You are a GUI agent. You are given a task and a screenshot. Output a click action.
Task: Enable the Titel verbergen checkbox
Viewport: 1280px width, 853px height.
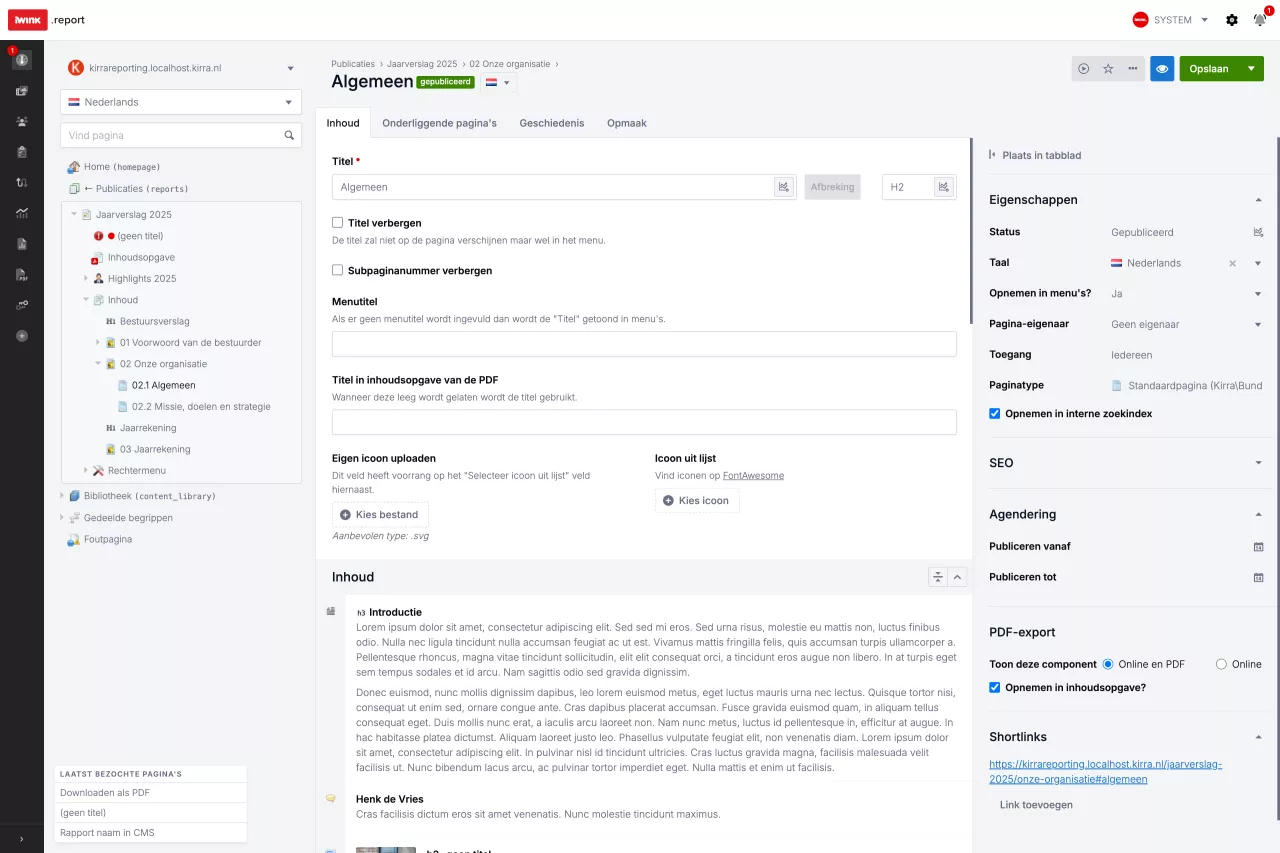(338, 223)
